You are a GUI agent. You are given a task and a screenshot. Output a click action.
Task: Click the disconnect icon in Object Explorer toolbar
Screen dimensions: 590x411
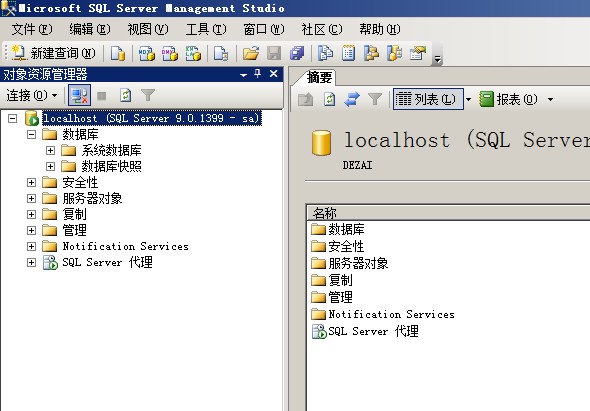click(x=79, y=95)
